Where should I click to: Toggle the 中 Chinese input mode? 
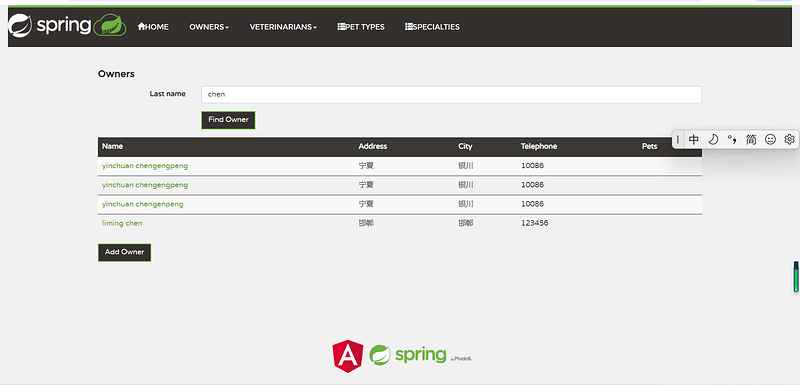coord(693,139)
